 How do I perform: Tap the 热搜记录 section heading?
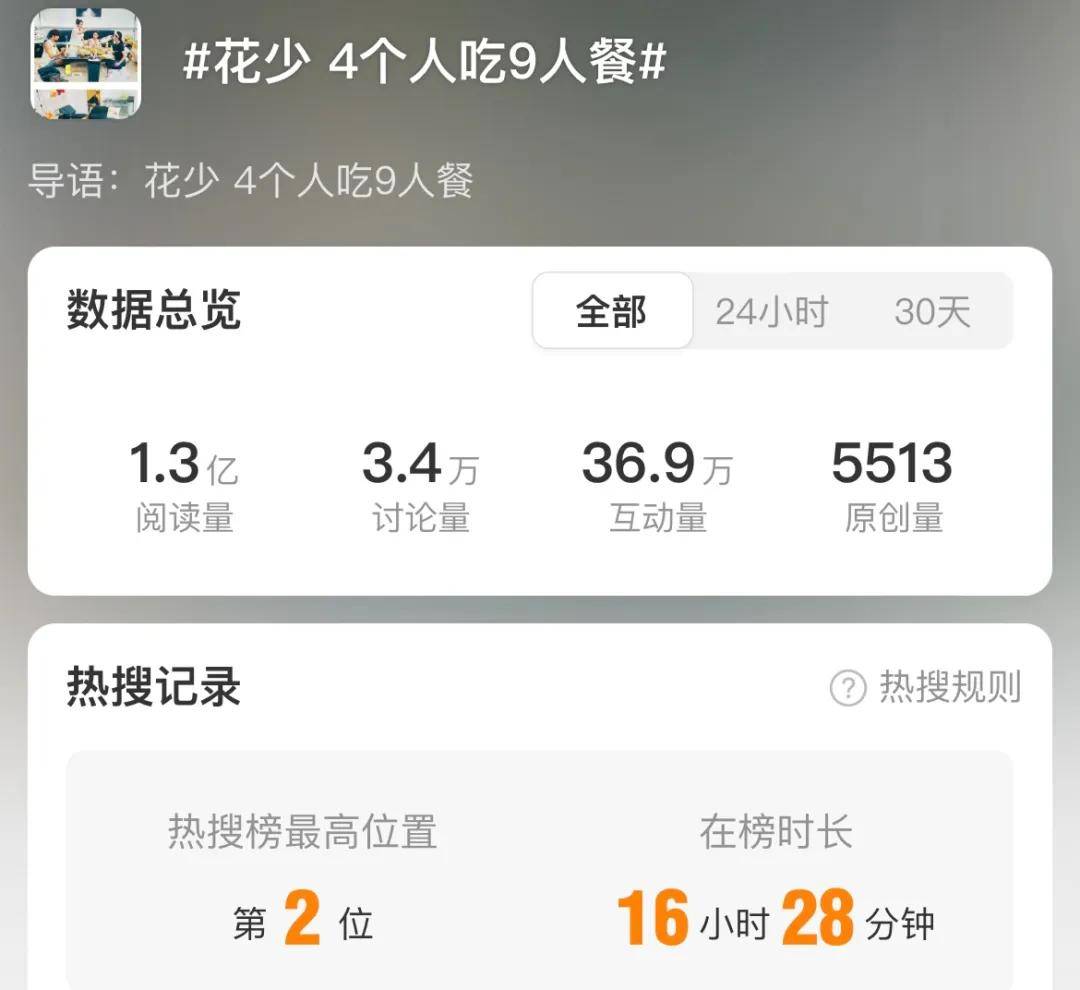pyautogui.click(x=154, y=686)
